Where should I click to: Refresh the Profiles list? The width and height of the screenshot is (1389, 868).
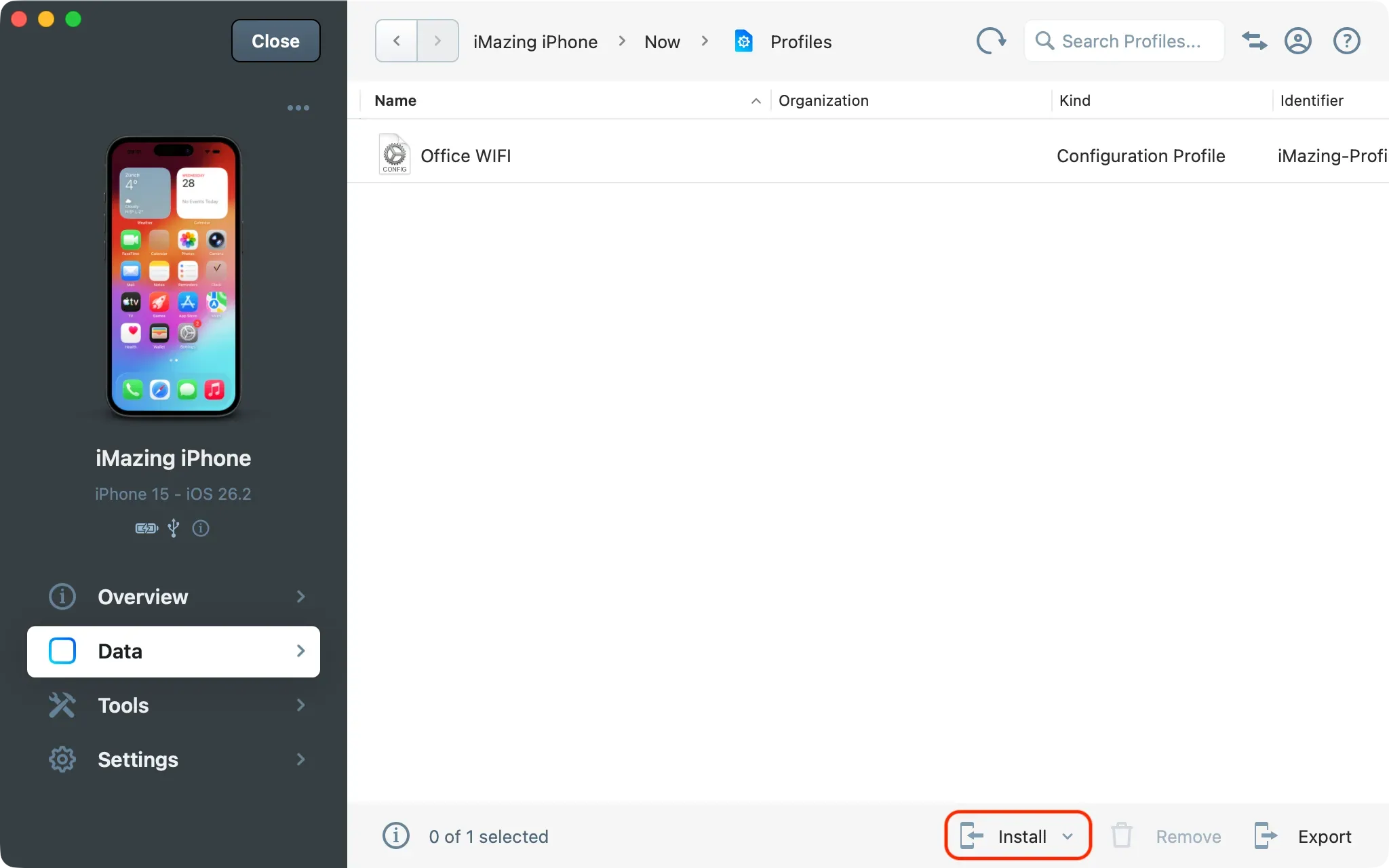(991, 41)
